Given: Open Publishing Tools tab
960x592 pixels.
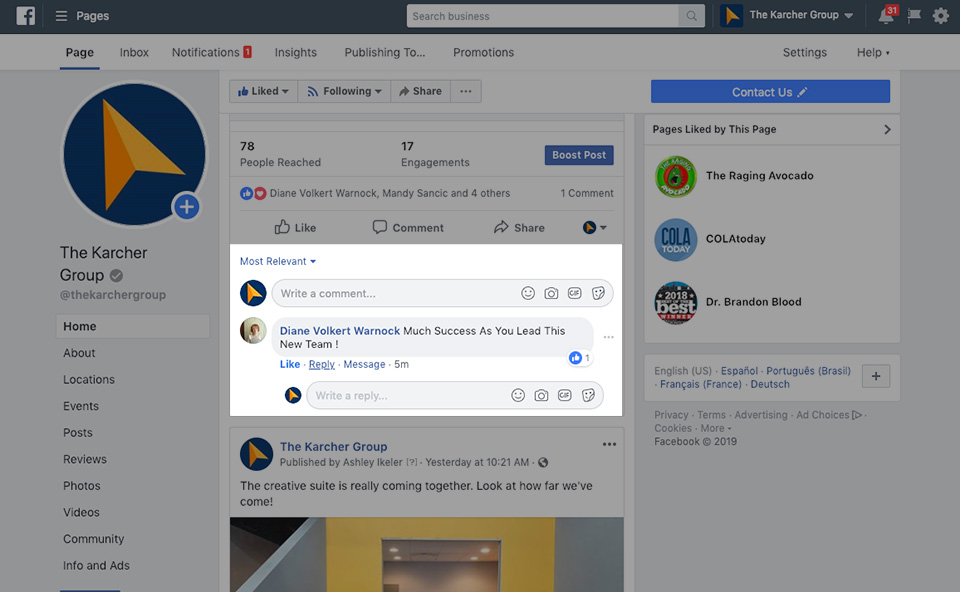Looking at the screenshot, I should pyautogui.click(x=384, y=53).
